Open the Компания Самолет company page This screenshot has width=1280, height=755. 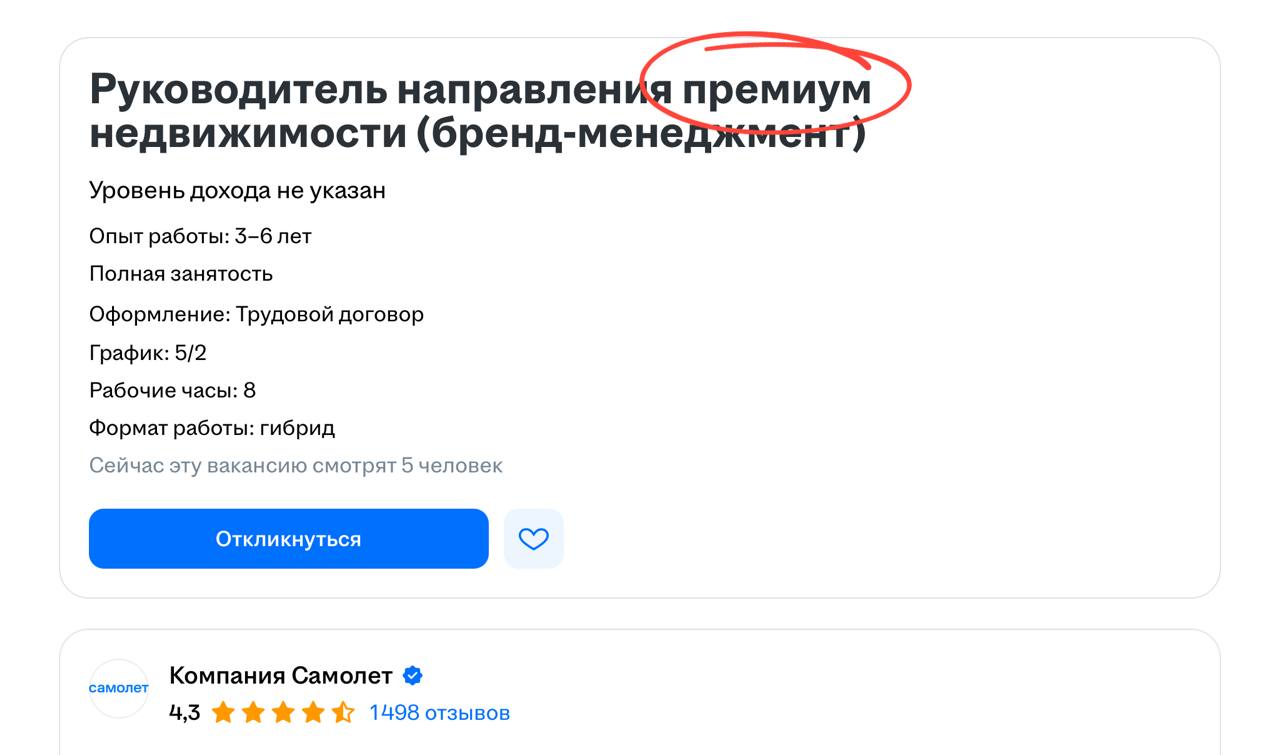pos(280,676)
